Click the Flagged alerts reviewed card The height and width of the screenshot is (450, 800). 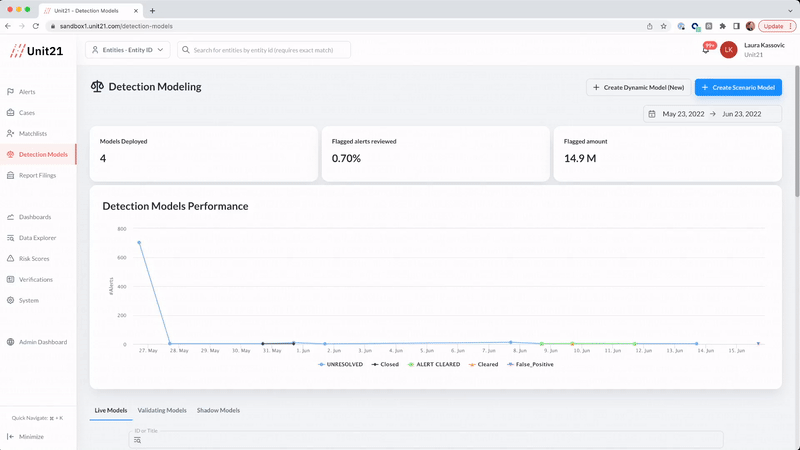436,154
